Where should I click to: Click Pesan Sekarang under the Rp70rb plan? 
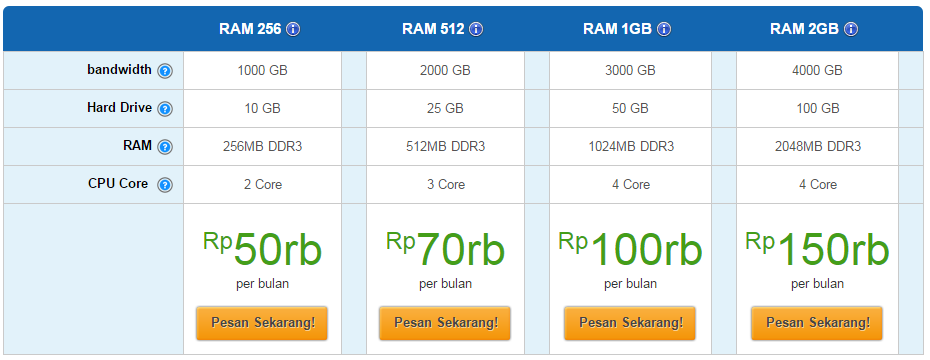point(445,323)
